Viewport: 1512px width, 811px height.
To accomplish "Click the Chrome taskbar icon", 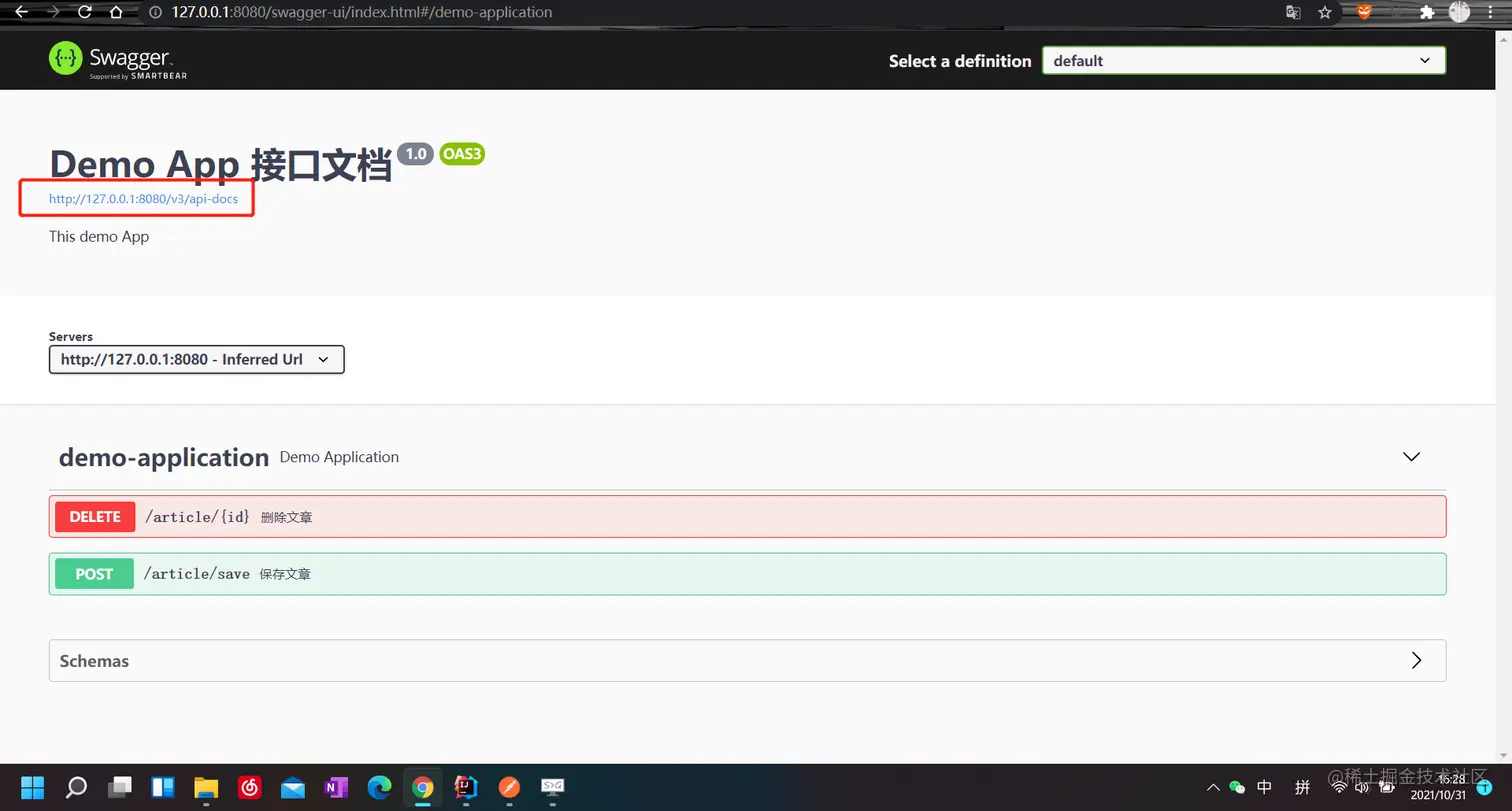I will pyautogui.click(x=423, y=788).
